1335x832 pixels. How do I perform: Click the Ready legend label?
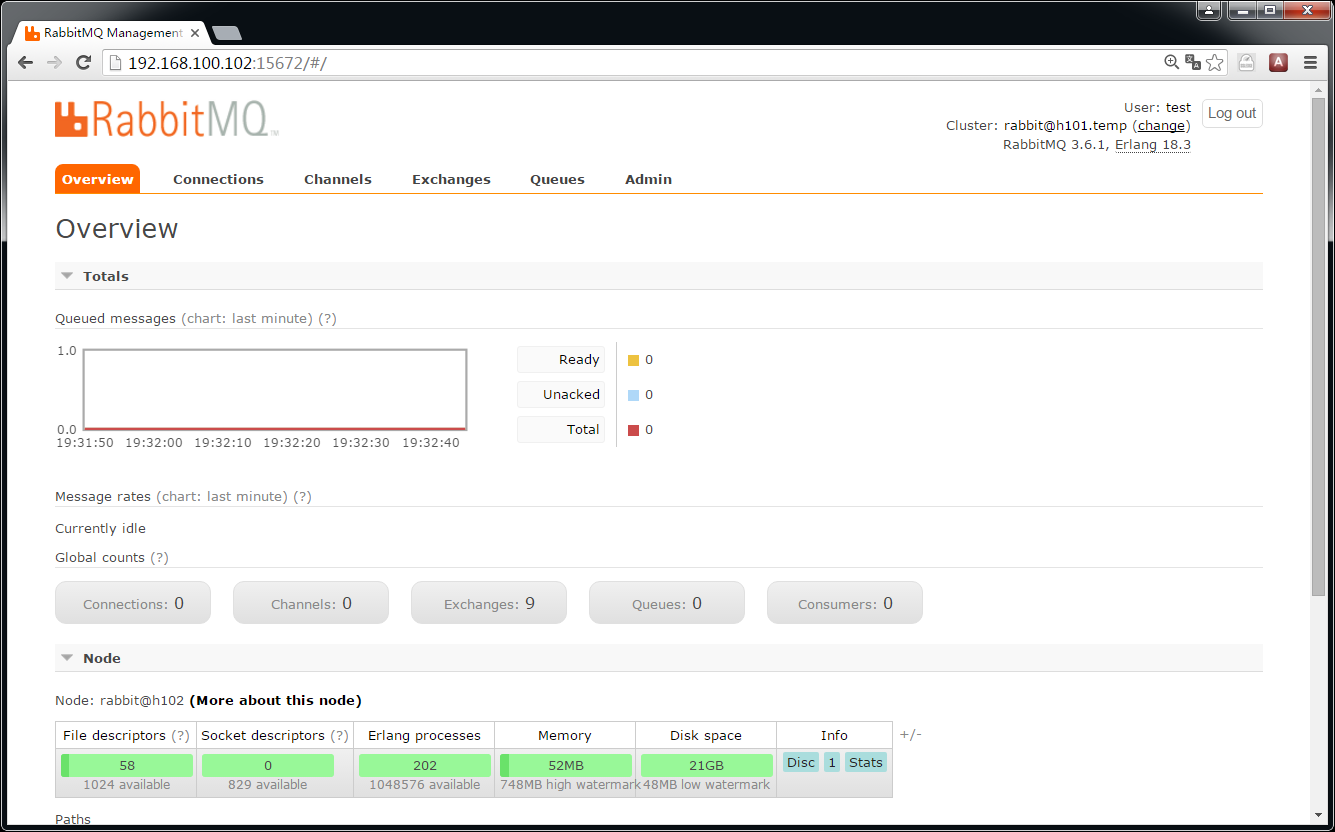point(561,360)
